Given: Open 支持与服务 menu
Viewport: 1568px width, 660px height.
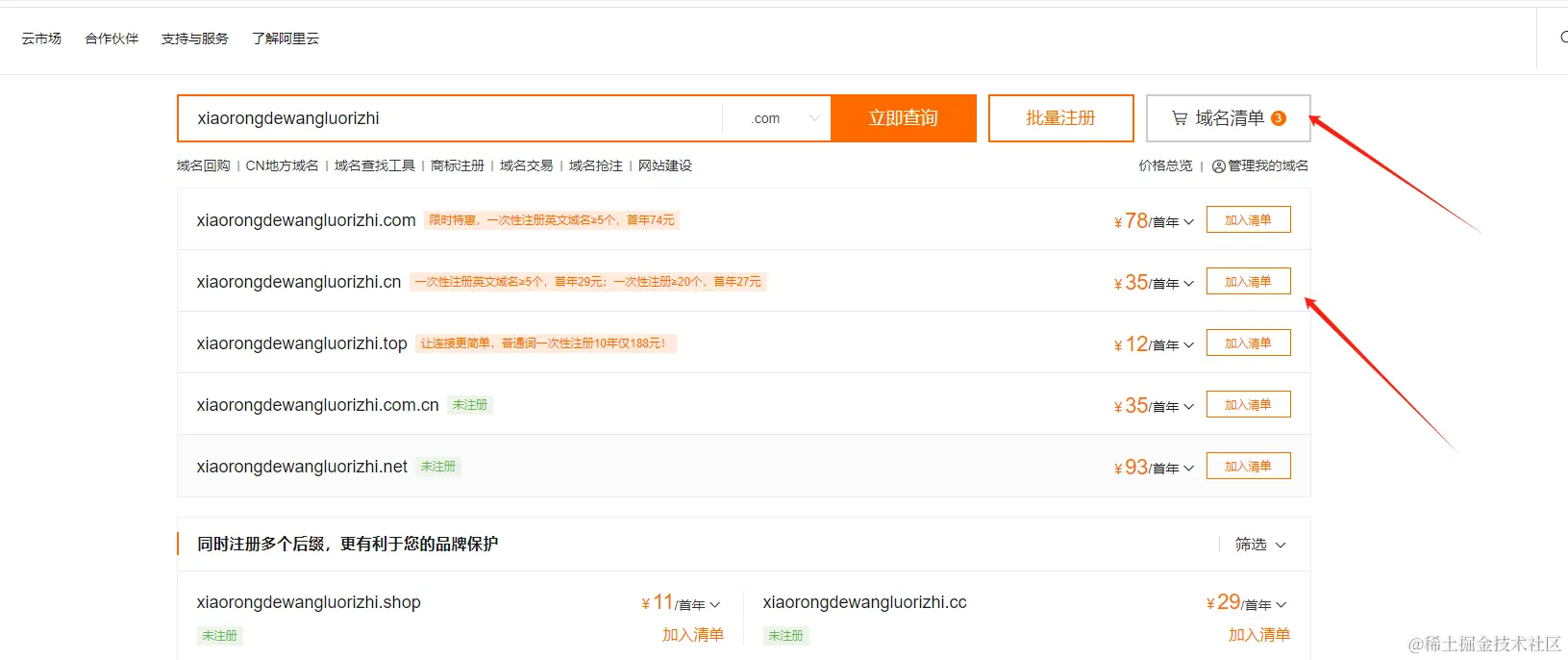Looking at the screenshot, I should tap(195, 38).
